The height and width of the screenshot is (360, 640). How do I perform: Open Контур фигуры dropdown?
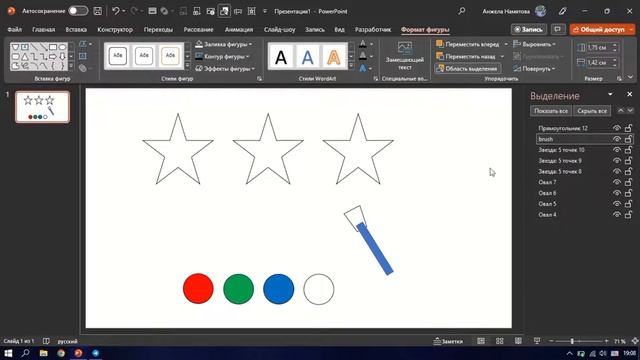[x=248, y=56]
